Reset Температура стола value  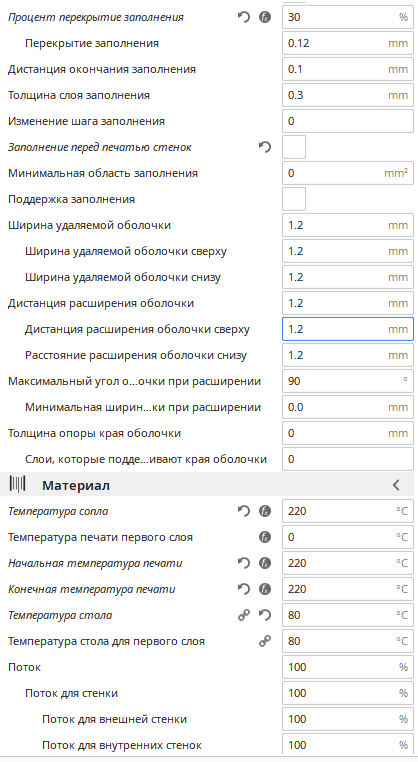[x=265, y=615]
